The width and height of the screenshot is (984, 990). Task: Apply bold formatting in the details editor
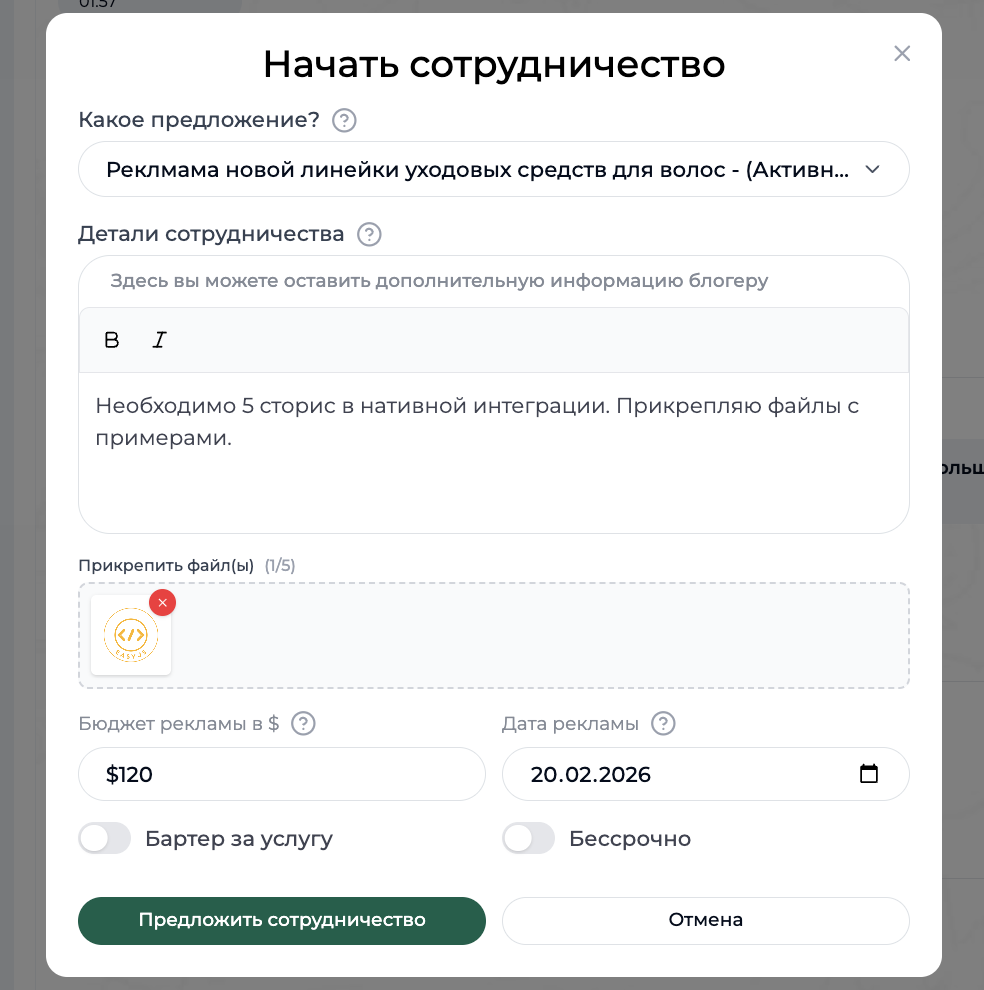click(111, 340)
